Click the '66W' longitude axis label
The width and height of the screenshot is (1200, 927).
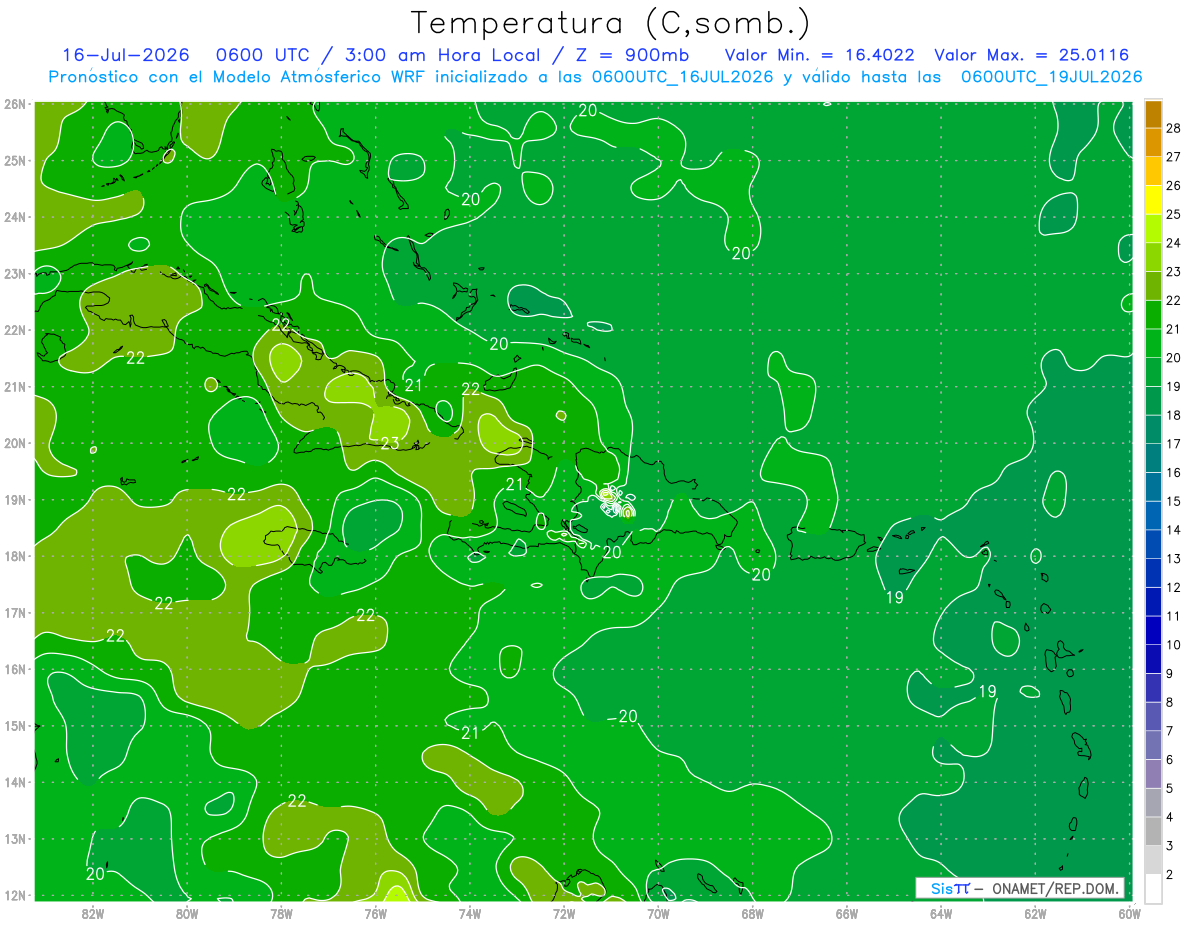tap(846, 913)
